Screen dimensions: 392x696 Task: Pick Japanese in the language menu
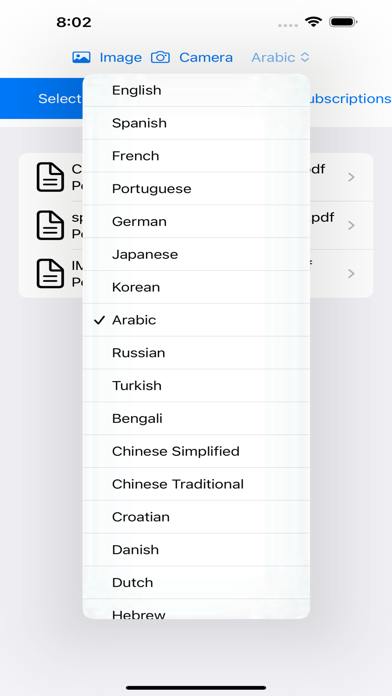[x=196, y=254]
